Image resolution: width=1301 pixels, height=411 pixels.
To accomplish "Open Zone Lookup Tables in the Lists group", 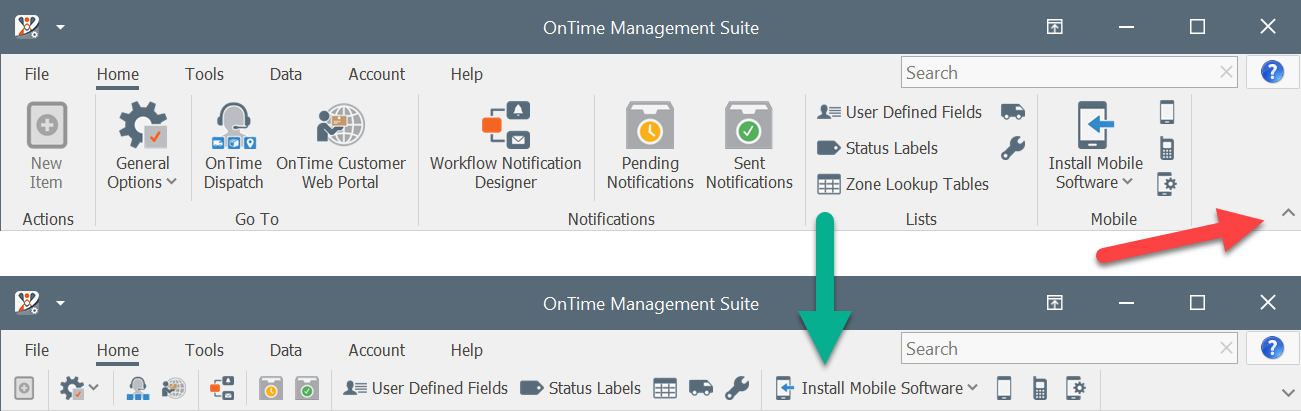I will [903, 184].
